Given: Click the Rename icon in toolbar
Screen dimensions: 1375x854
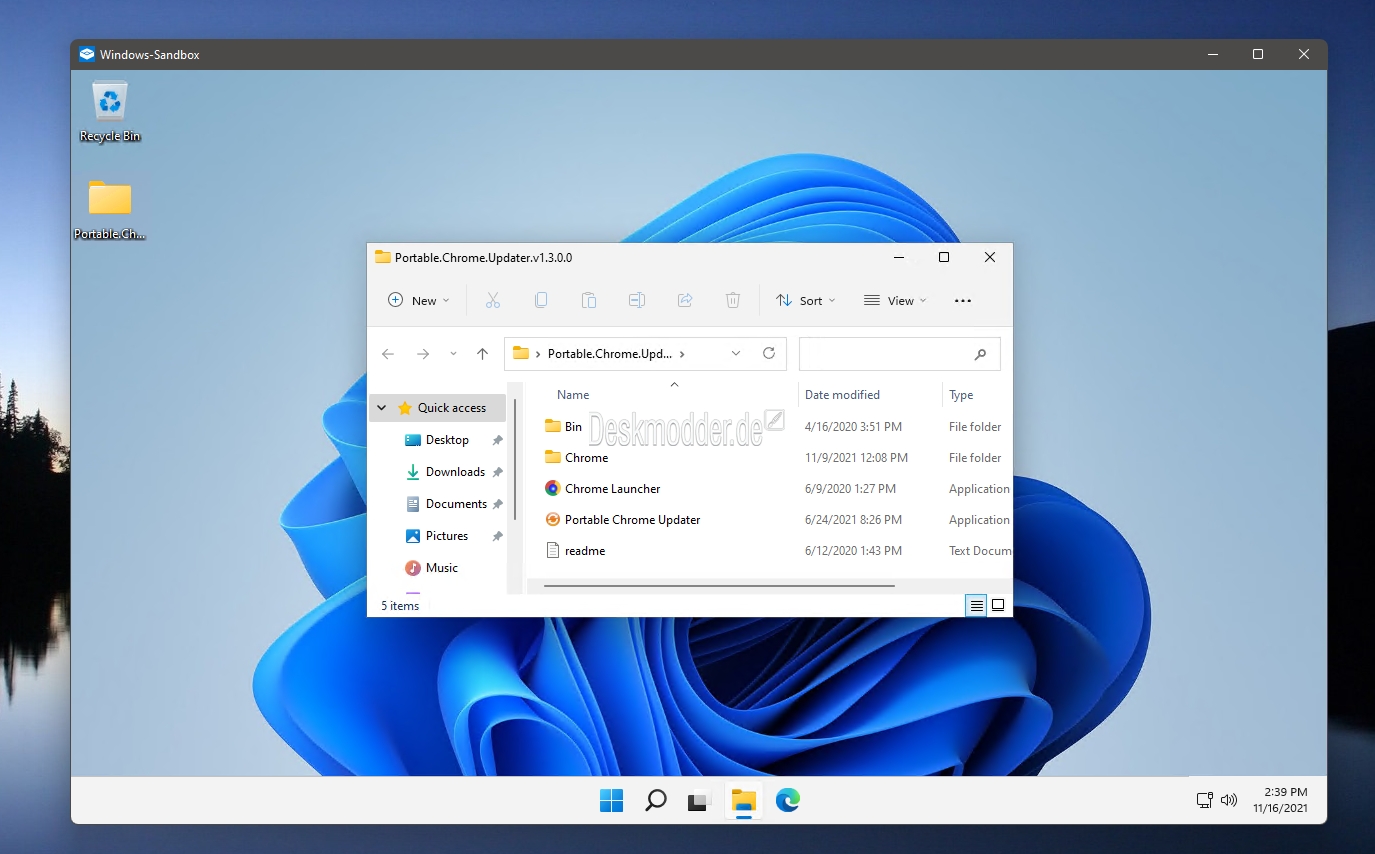Looking at the screenshot, I should (636, 300).
